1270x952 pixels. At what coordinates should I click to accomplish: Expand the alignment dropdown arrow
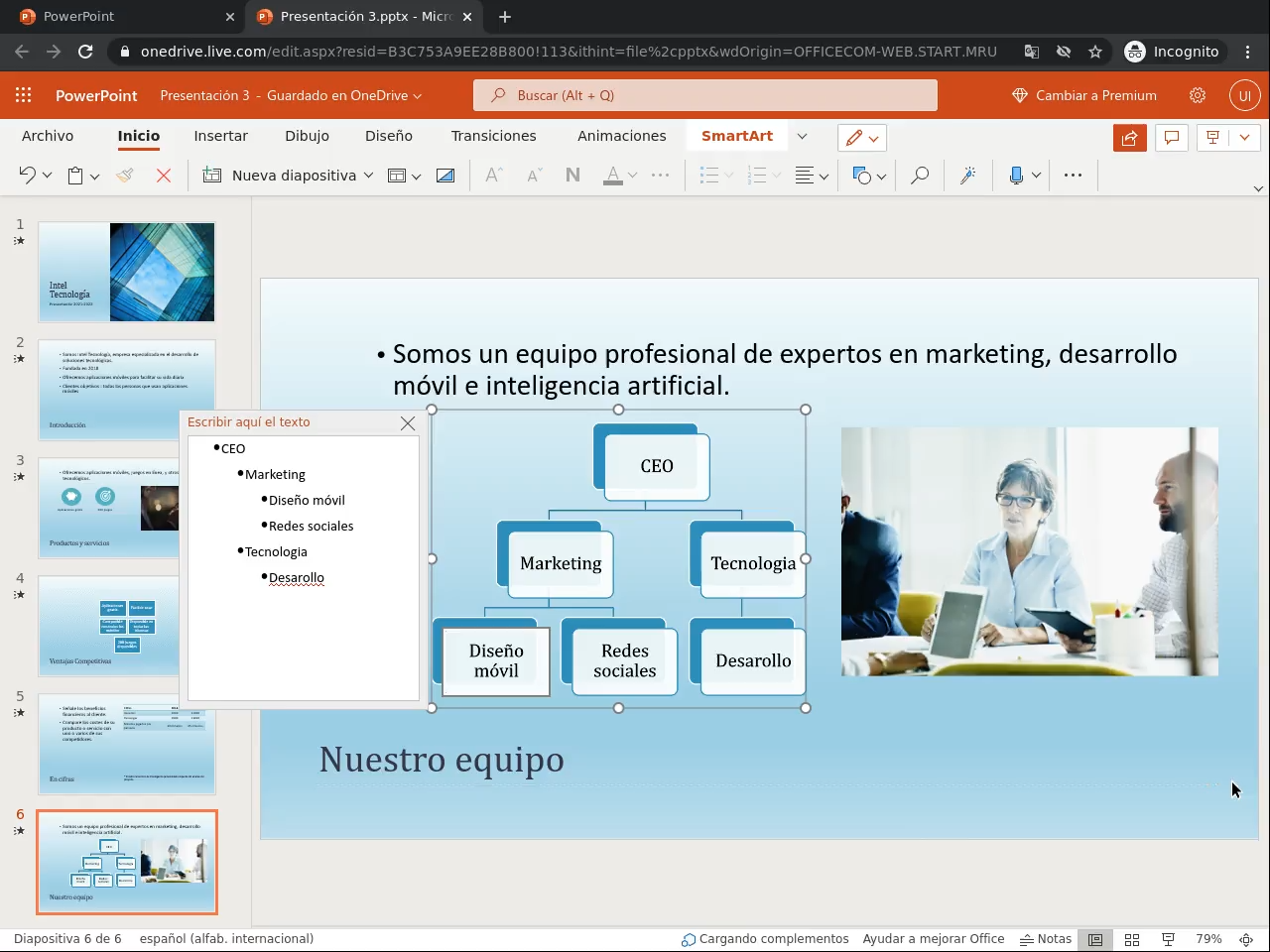coord(825,177)
